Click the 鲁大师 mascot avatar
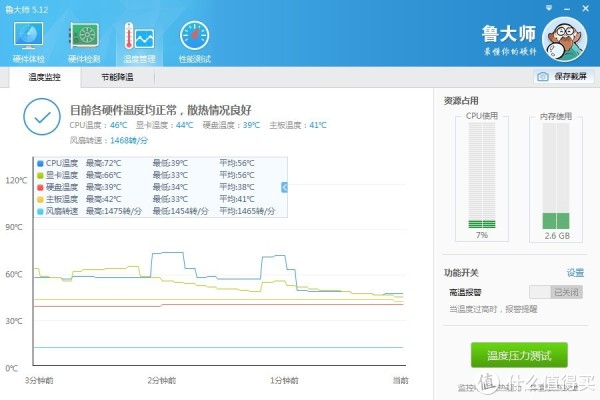 coord(564,39)
